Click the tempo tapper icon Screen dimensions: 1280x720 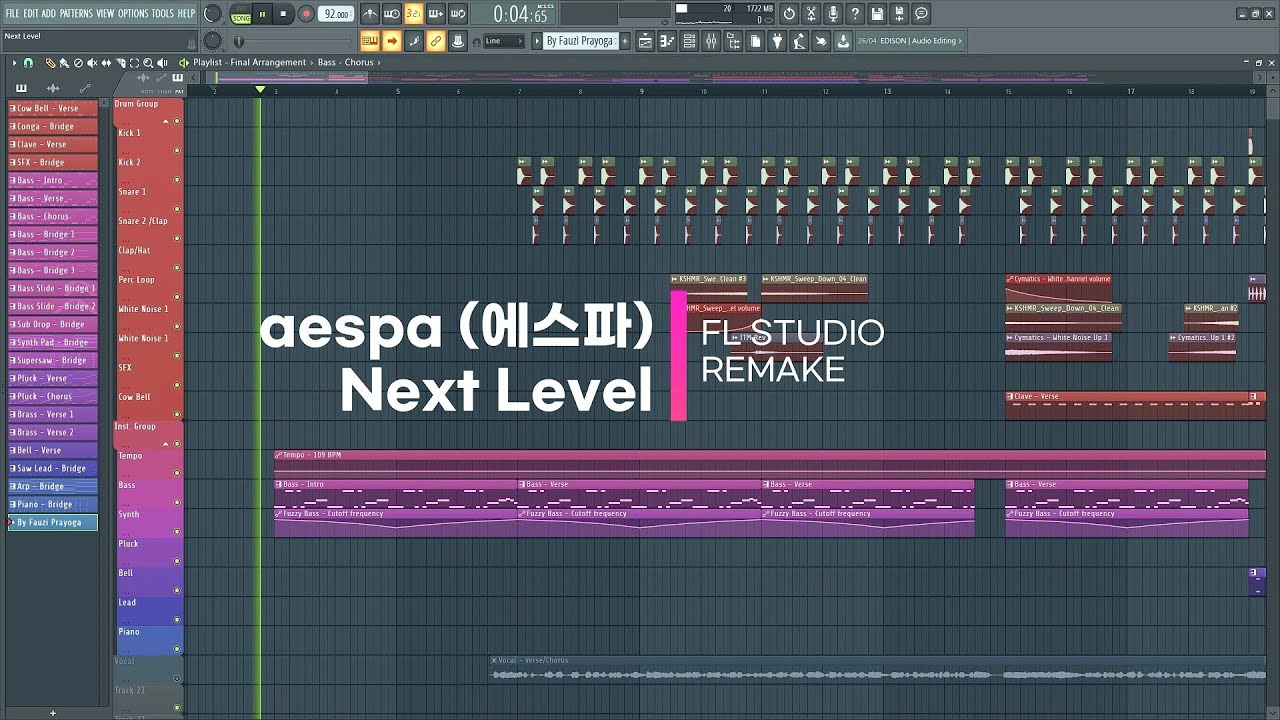pyautogui.click(x=799, y=41)
